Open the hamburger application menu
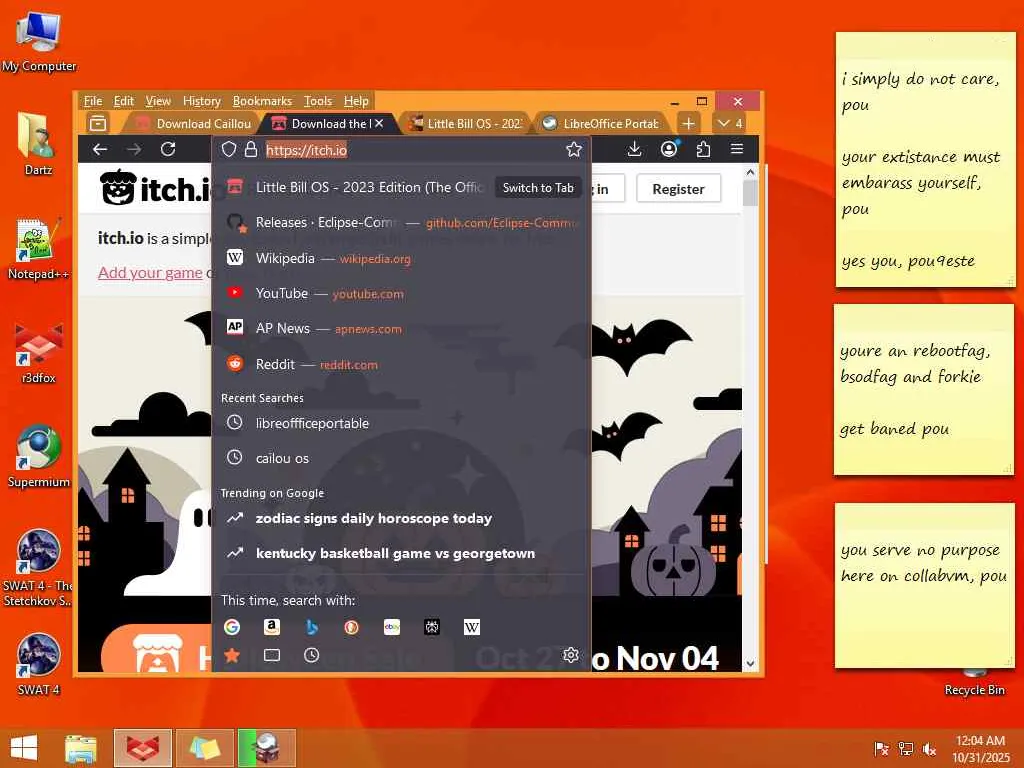The image size is (1024, 768). [x=737, y=150]
